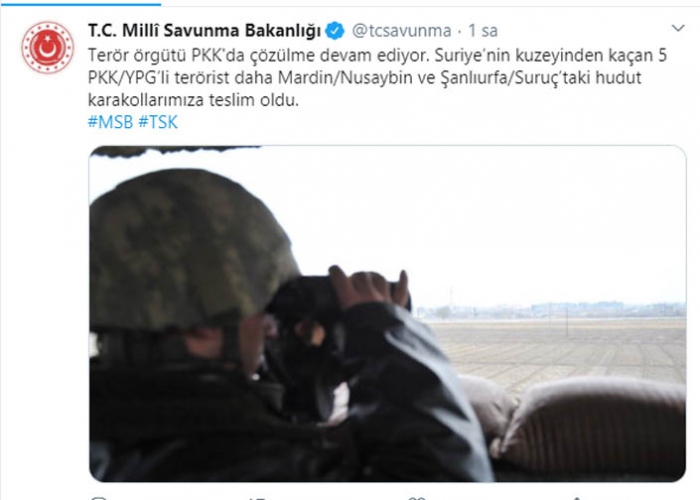The width and height of the screenshot is (700, 500).
Task: Open the soldier with binoculars photo
Action: point(388,313)
